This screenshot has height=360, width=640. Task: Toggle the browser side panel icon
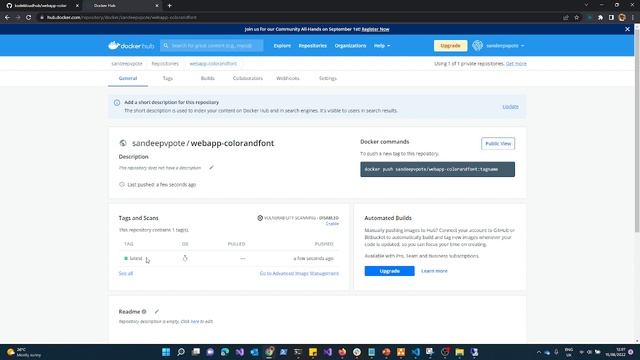(x=611, y=18)
